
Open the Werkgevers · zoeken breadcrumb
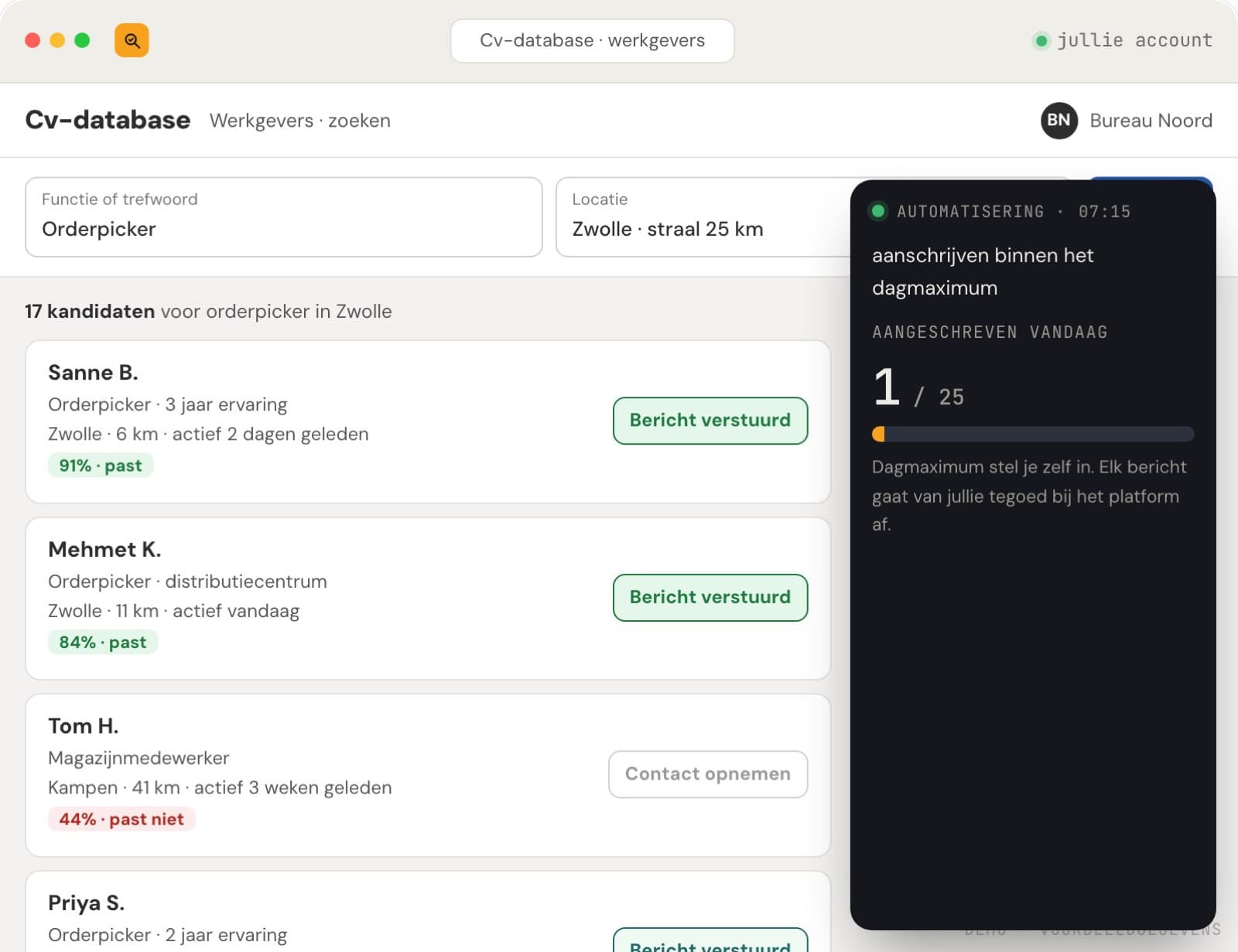coord(300,121)
